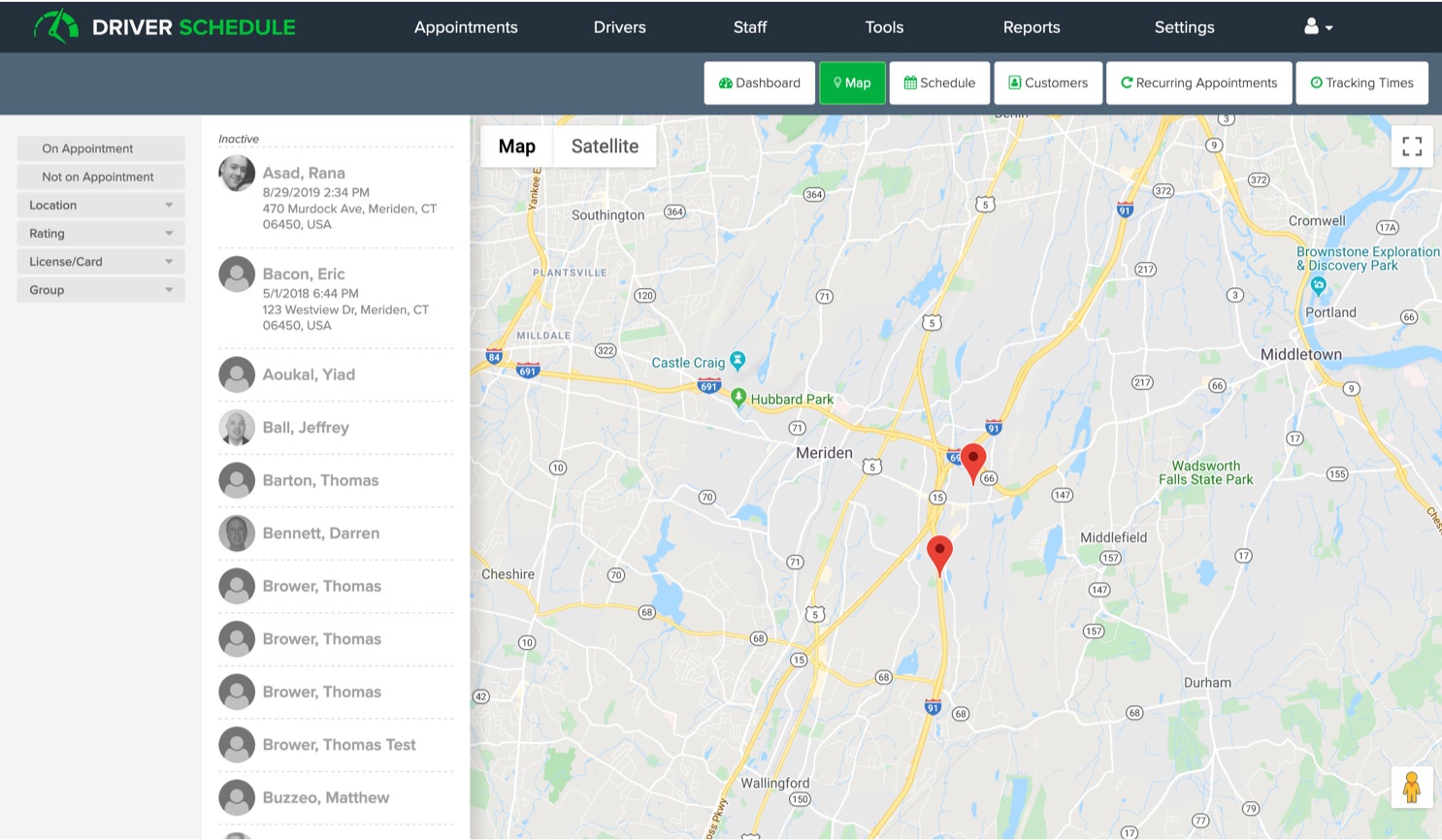This screenshot has width=1442, height=840.
Task: Toggle the On Appointment filter
Action: tap(101, 148)
